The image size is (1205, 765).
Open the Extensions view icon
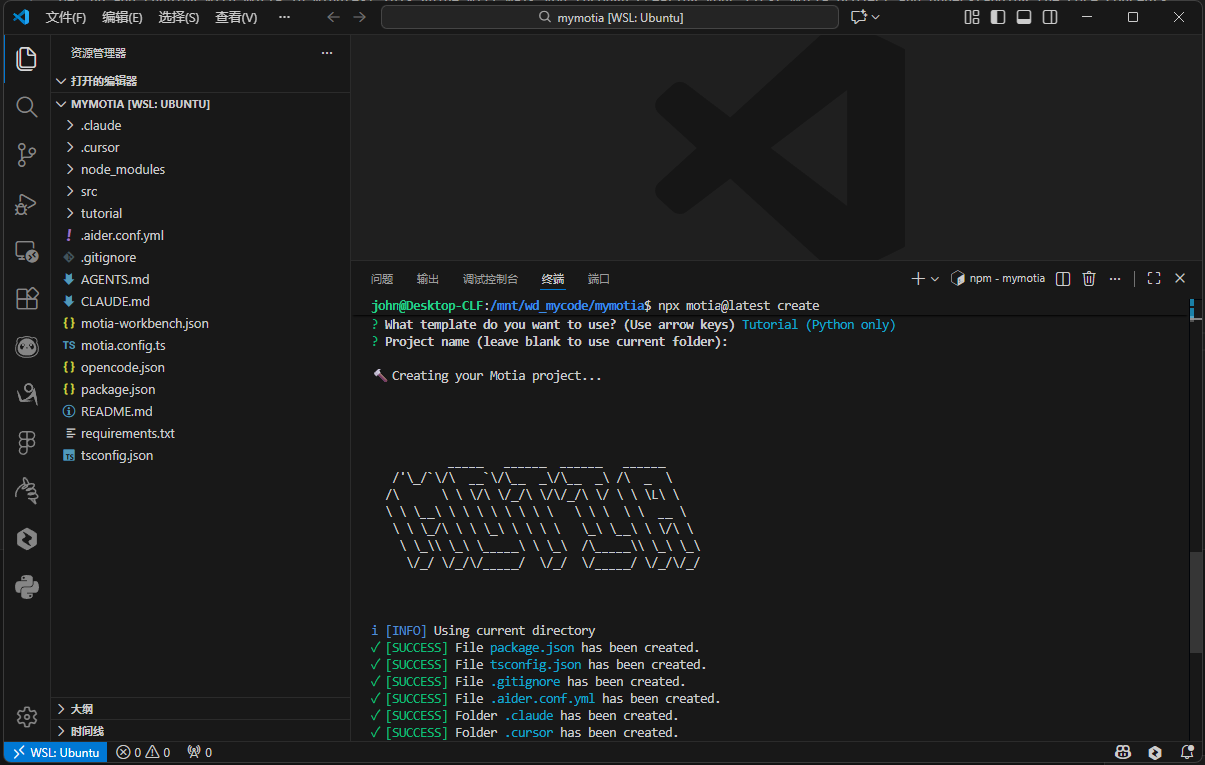[x=27, y=299]
